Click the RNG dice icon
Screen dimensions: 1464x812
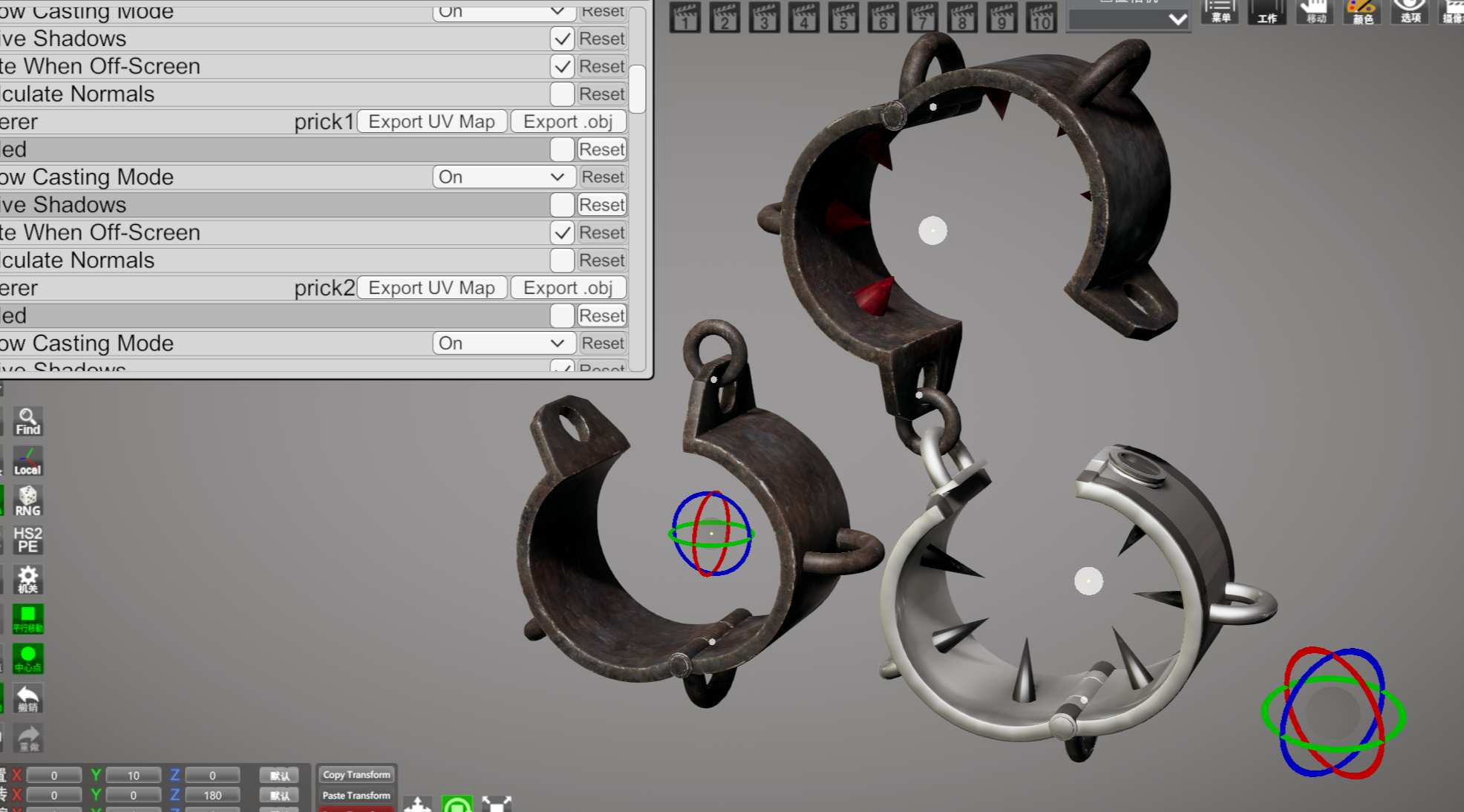click(28, 501)
